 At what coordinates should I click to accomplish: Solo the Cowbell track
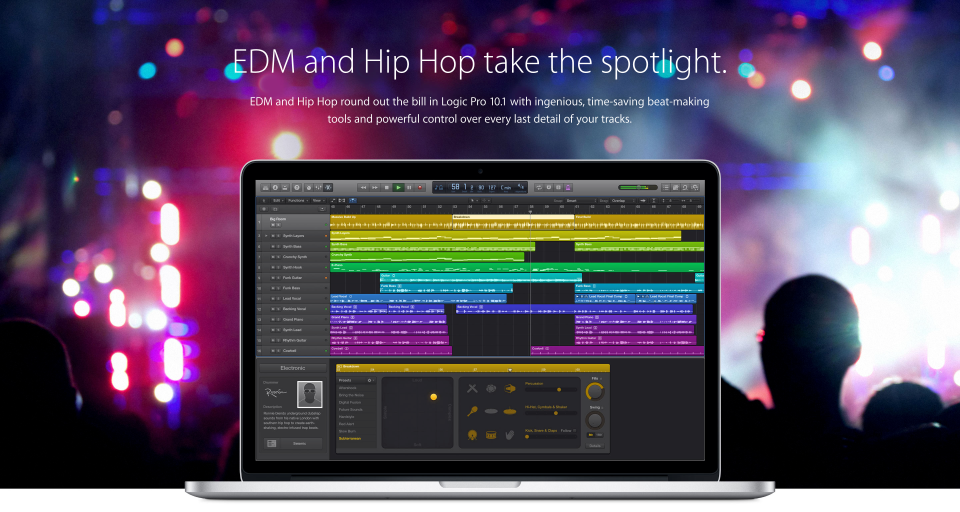click(x=278, y=350)
